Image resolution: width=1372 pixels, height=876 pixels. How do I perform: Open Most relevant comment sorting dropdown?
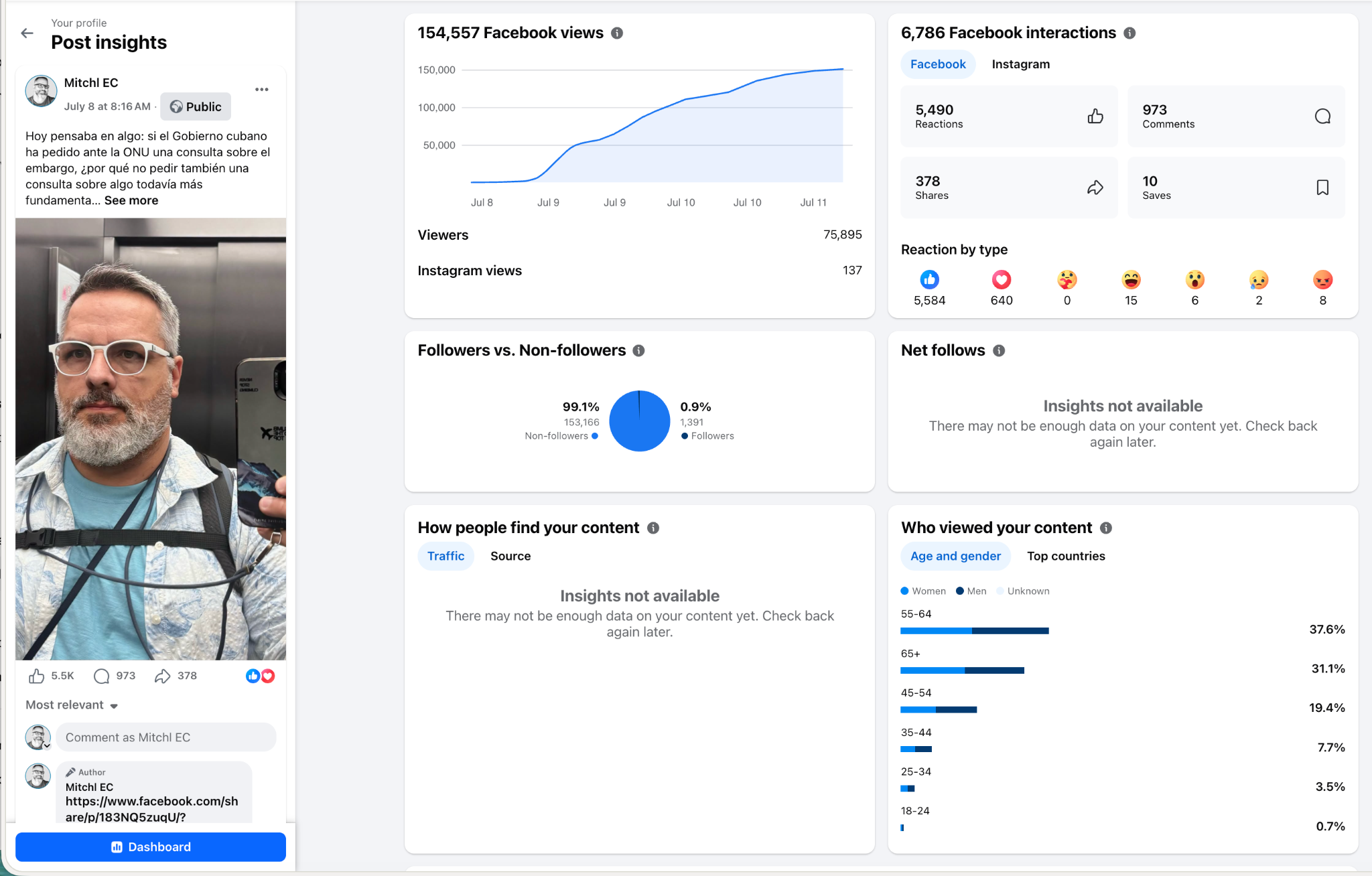tap(72, 705)
